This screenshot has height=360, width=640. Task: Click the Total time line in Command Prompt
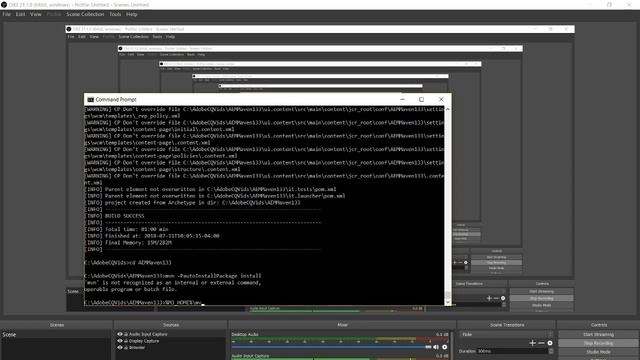coord(127,229)
